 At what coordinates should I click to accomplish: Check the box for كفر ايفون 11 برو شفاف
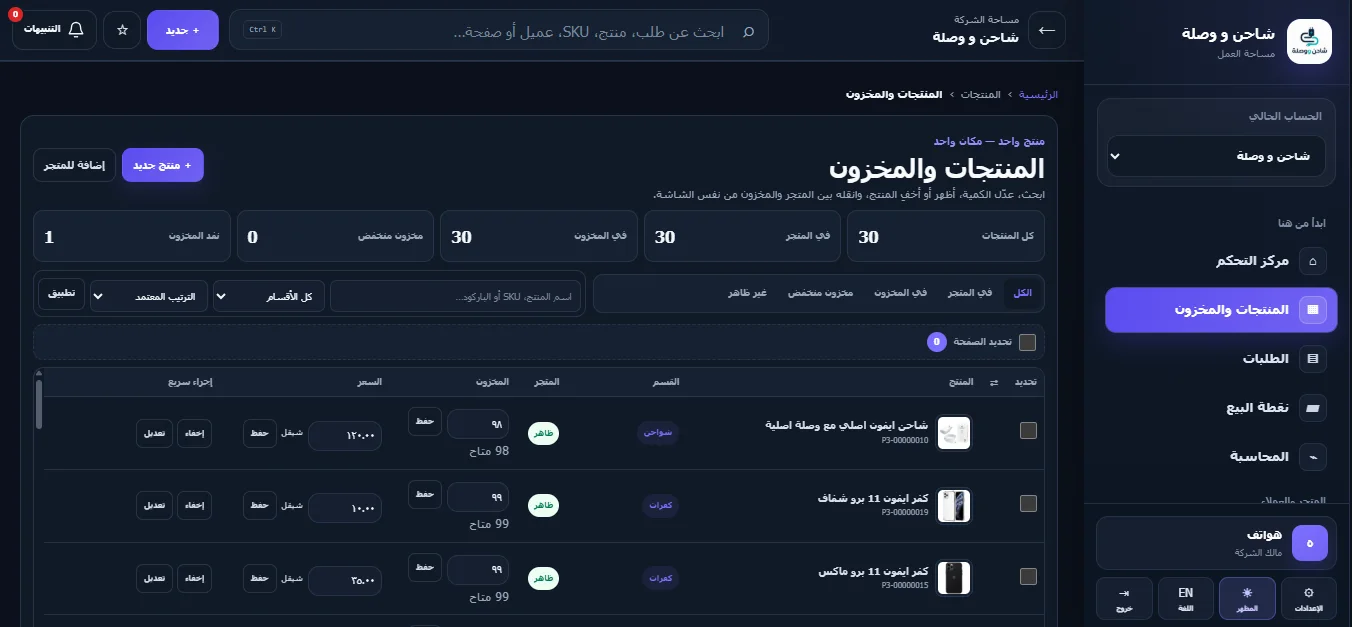[1028, 503]
